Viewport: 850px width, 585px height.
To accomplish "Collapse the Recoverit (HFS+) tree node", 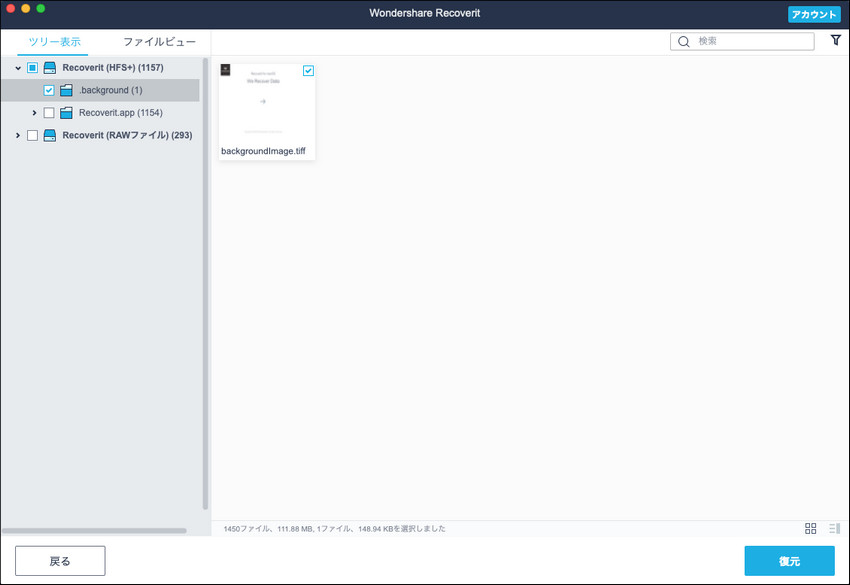I will [18, 68].
